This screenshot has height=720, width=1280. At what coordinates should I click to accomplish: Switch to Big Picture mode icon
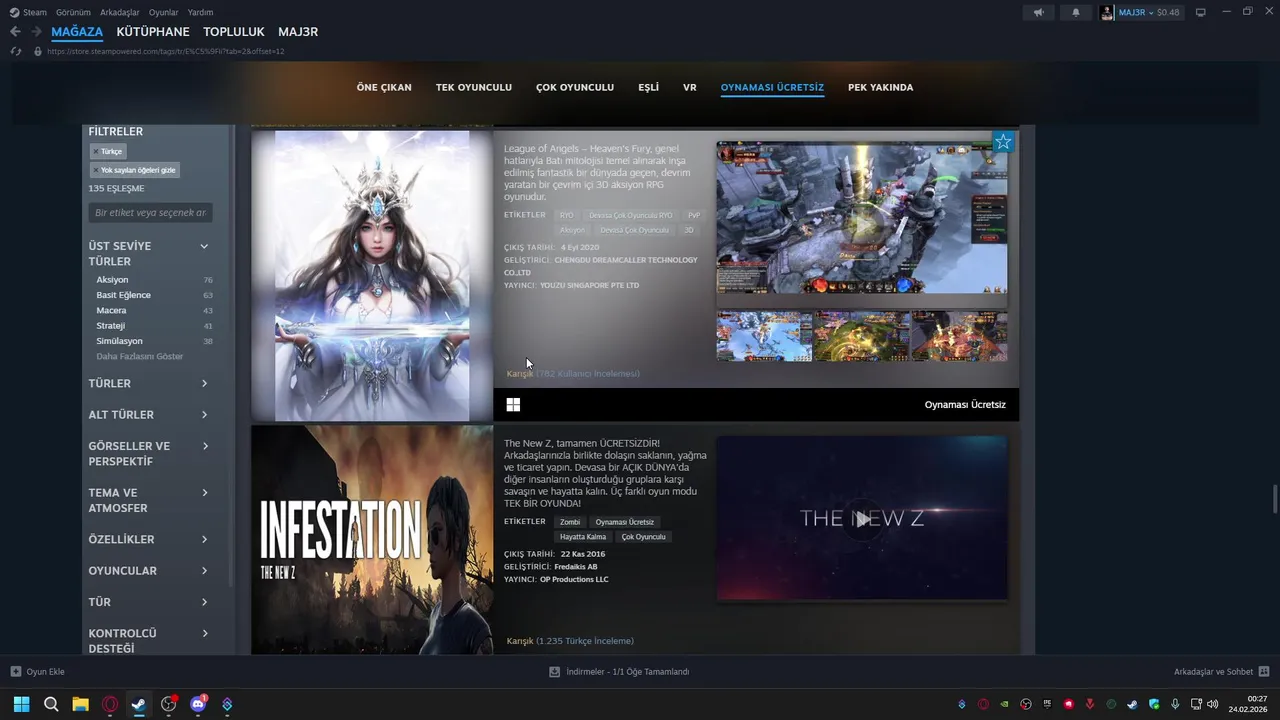[1201, 12]
